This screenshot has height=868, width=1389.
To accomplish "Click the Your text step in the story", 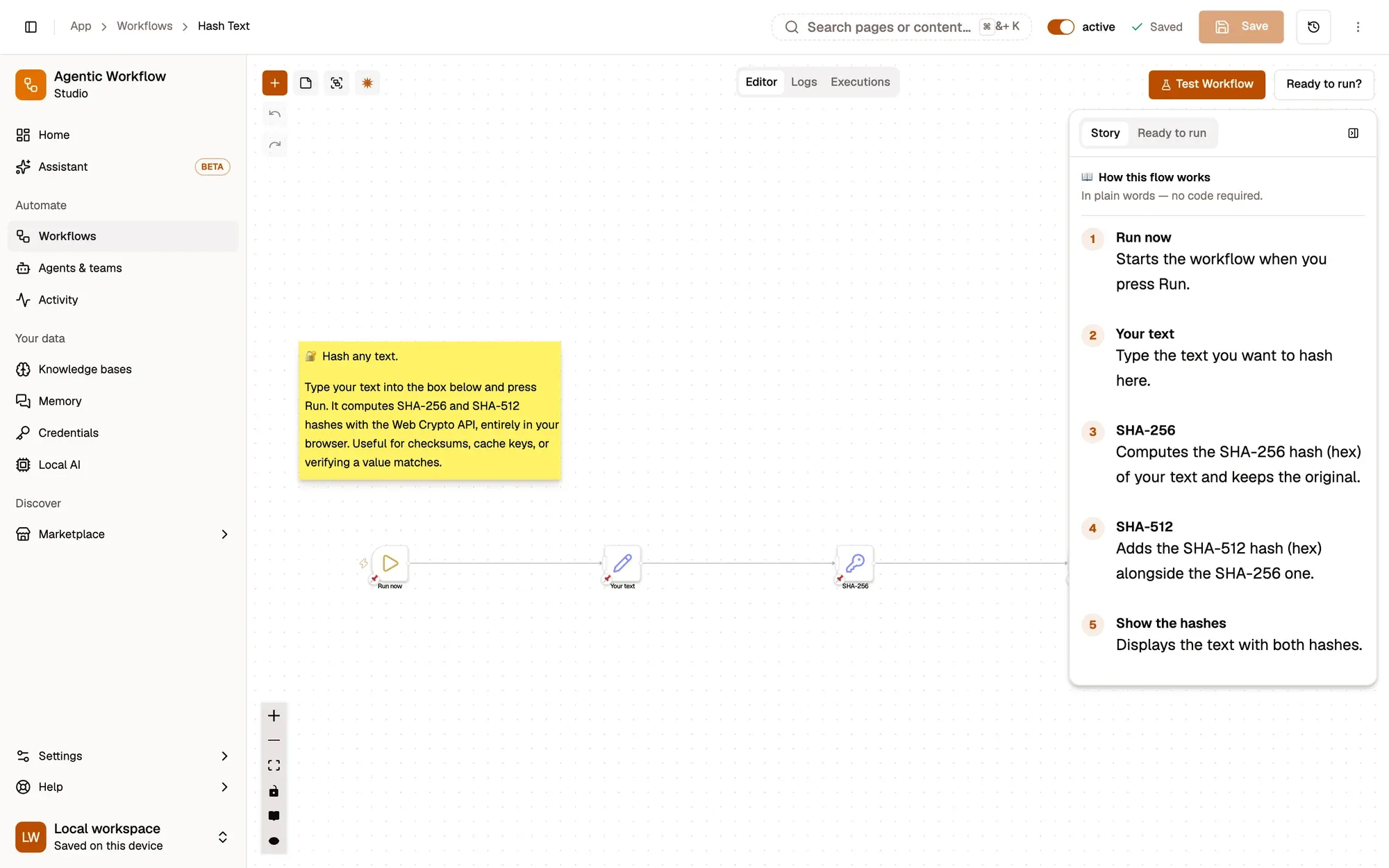I will (x=1222, y=358).
